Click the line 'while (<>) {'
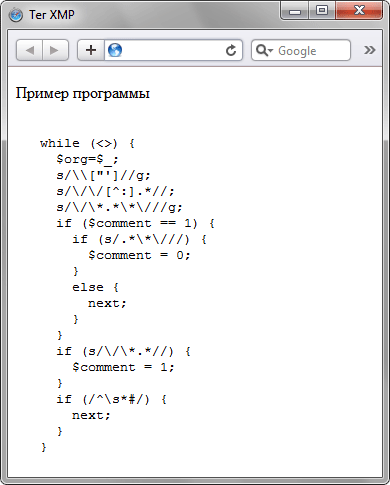The width and height of the screenshot is (390, 485). [87, 143]
